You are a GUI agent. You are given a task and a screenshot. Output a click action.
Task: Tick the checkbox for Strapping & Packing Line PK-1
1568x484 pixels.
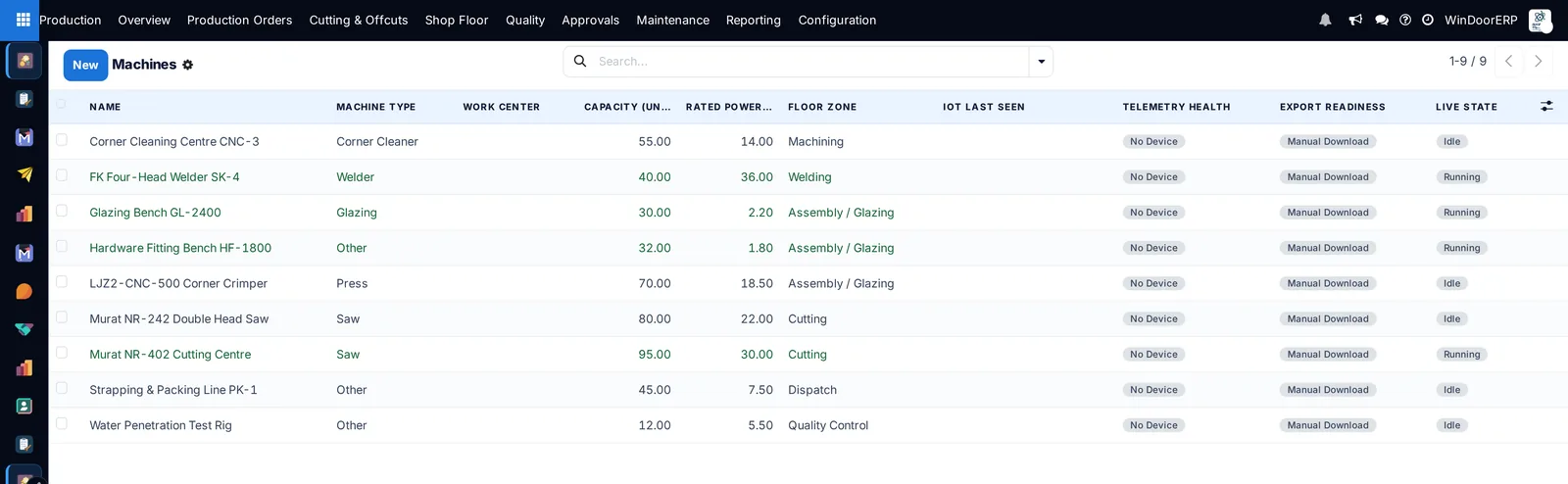coord(62,388)
